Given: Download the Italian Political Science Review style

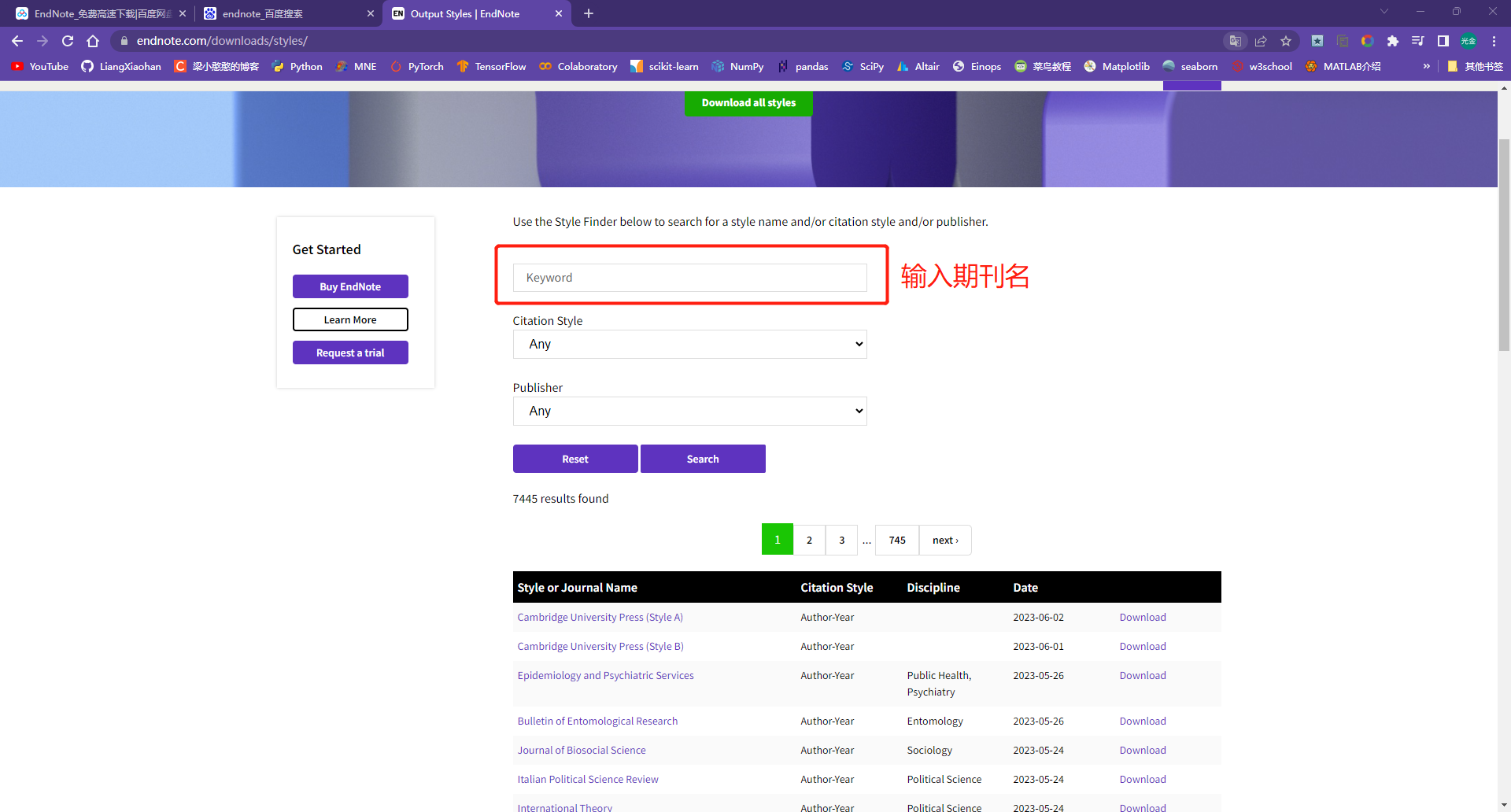Looking at the screenshot, I should 1143,779.
